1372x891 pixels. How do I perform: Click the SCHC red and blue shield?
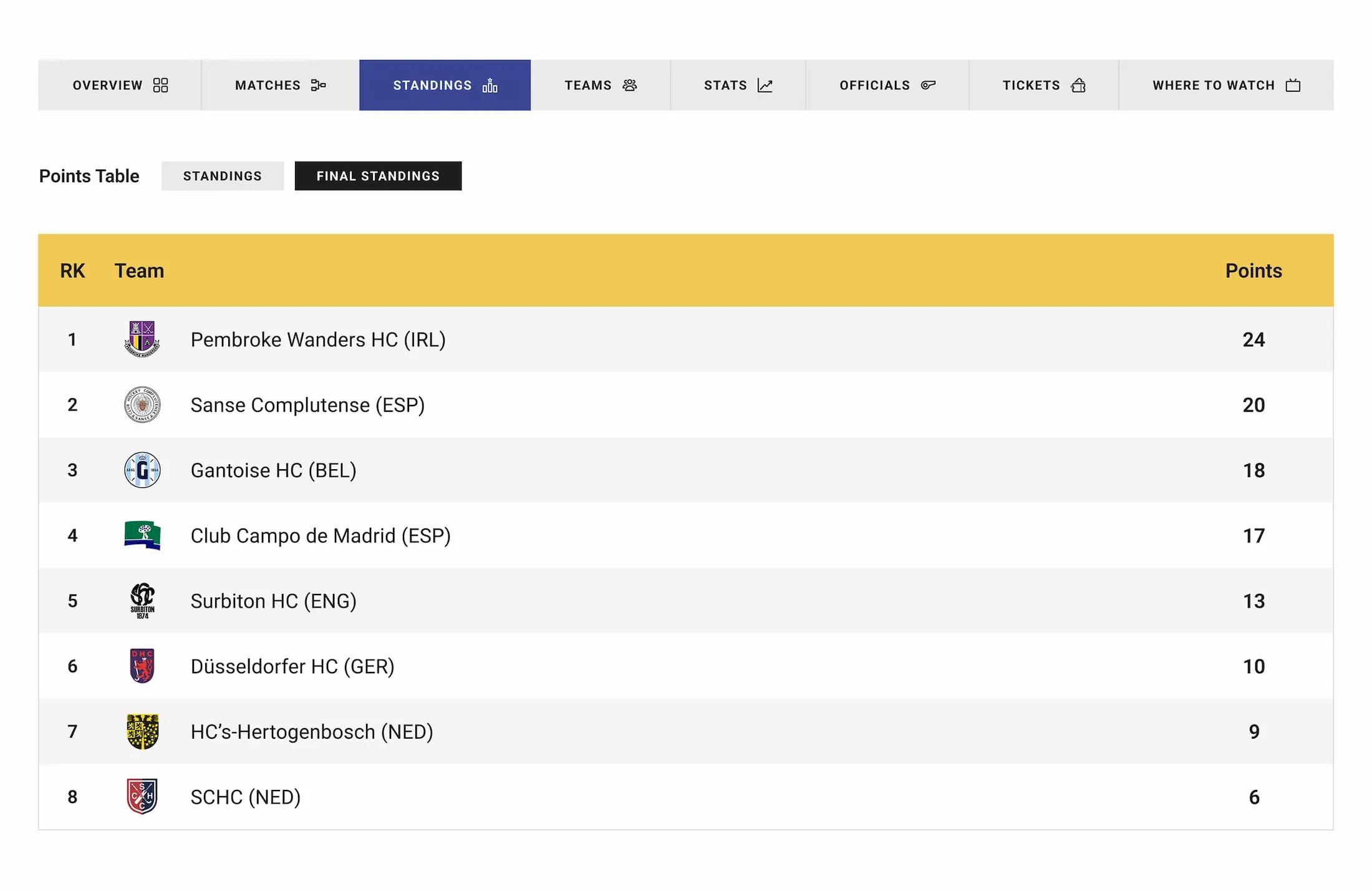tap(142, 796)
